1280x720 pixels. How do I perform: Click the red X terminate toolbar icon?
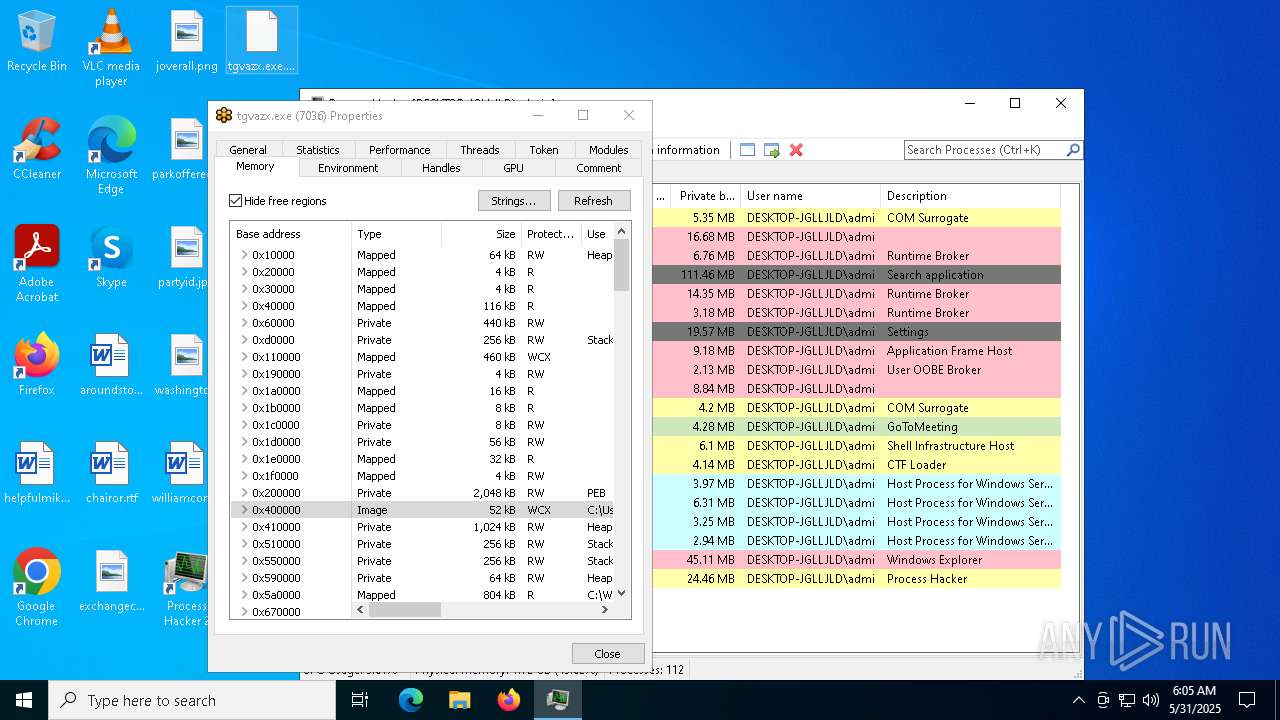(x=796, y=150)
